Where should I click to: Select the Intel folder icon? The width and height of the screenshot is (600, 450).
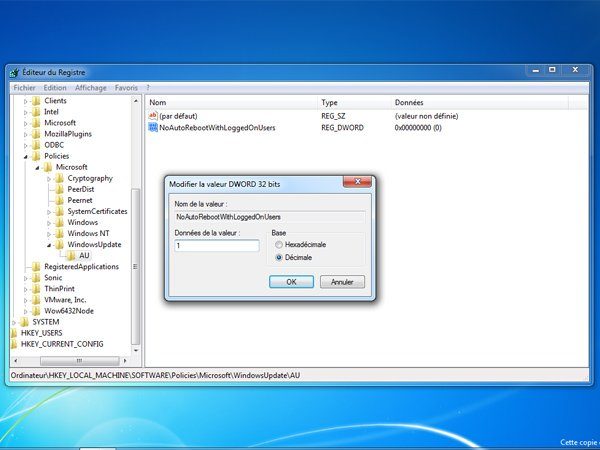[36, 112]
